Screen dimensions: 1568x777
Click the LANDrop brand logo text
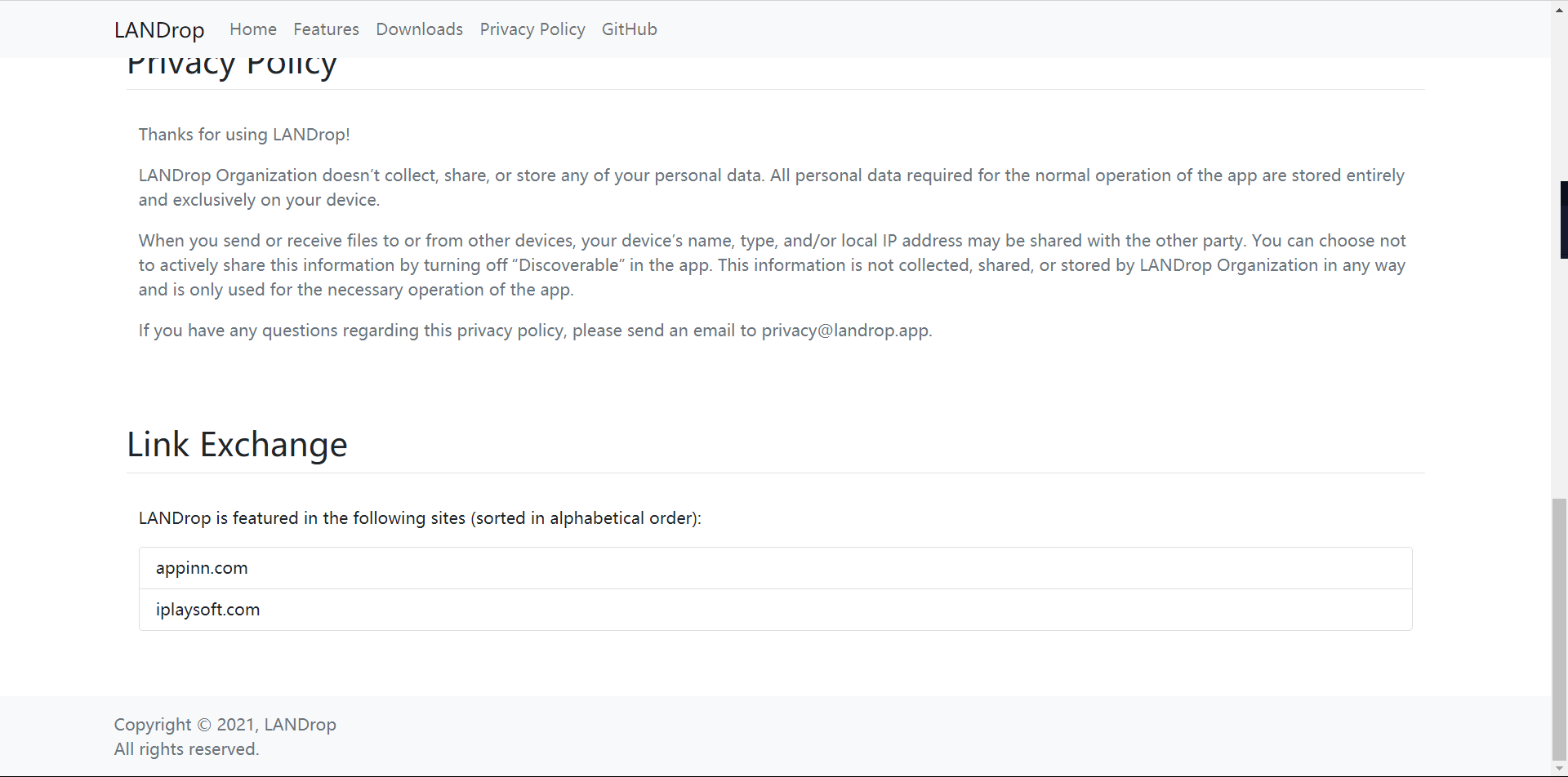click(x=159, y=30)
